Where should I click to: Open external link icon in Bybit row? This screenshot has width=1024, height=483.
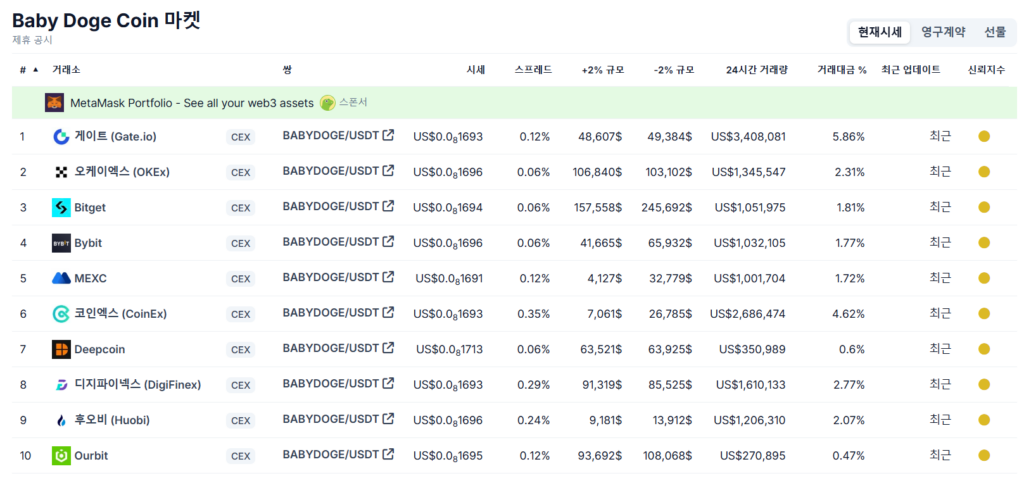389,242
